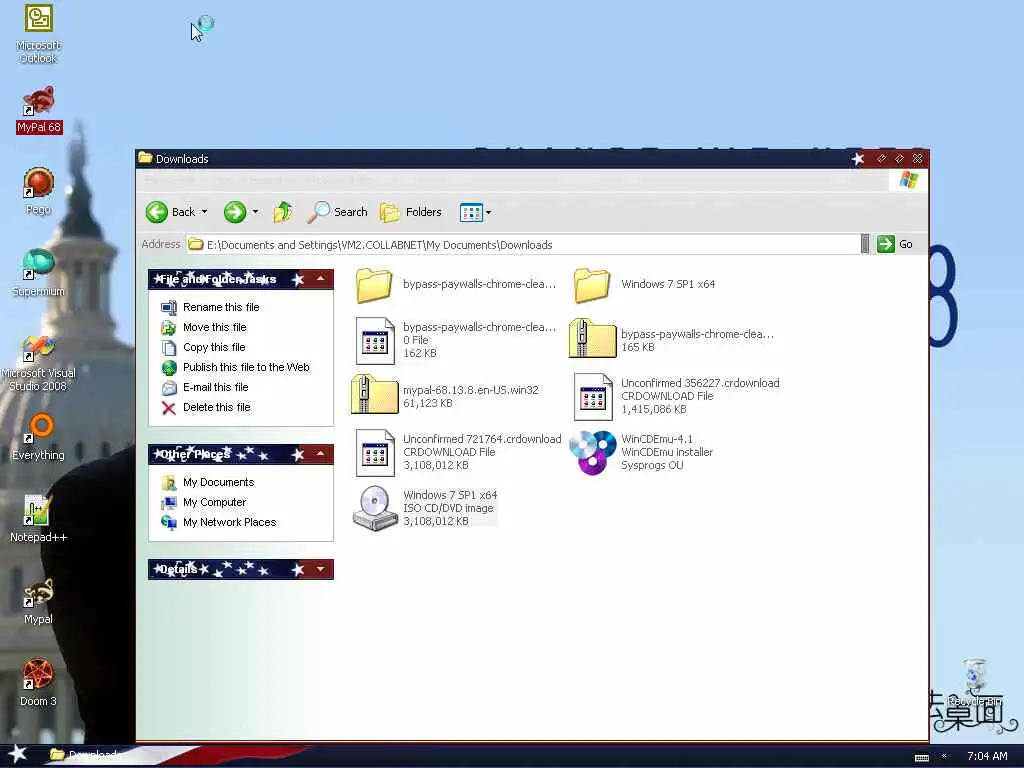Click Publish this file to the Web

pyautogui.click(x=235, y=367)
